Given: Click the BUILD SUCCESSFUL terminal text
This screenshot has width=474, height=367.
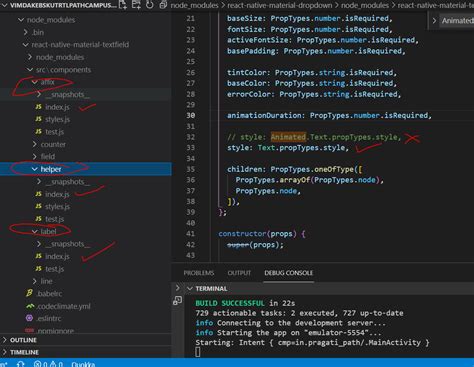Looking at the screenshot, I should [230, 303].
